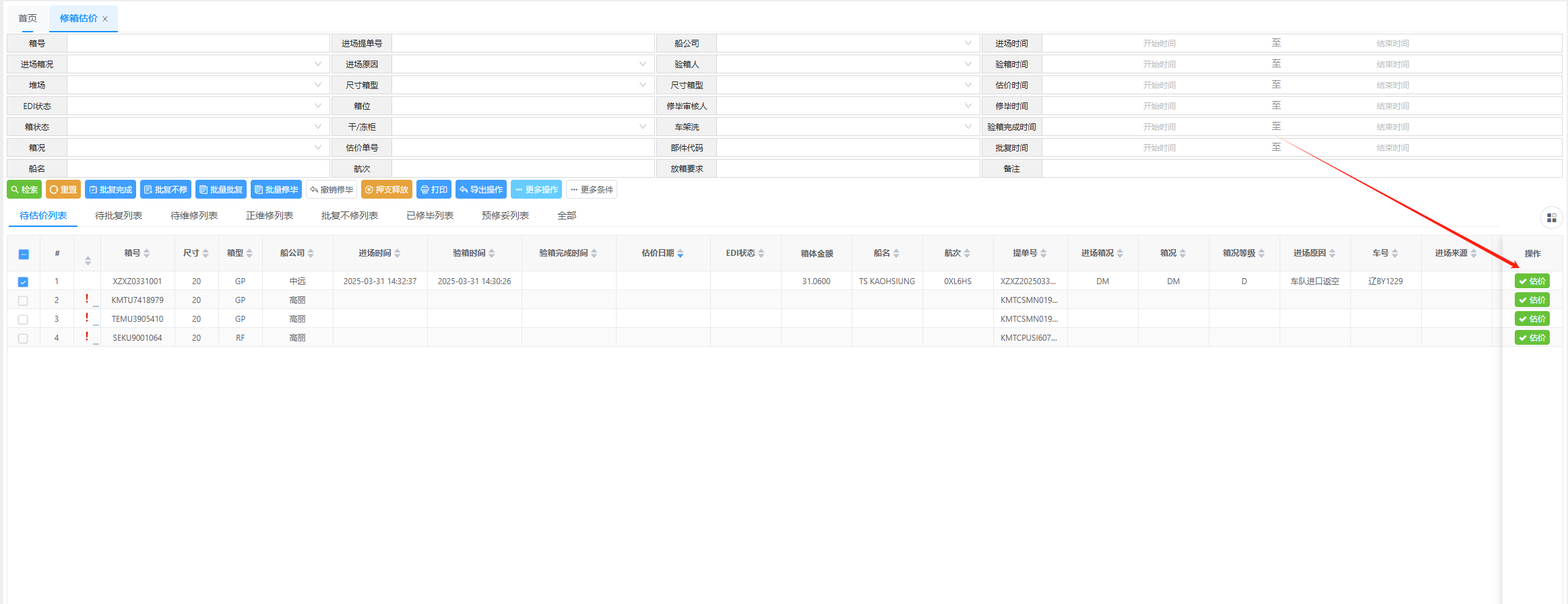Click the 导出操作 export button
The image size is (1568, 604).
(x=481, y=190)
